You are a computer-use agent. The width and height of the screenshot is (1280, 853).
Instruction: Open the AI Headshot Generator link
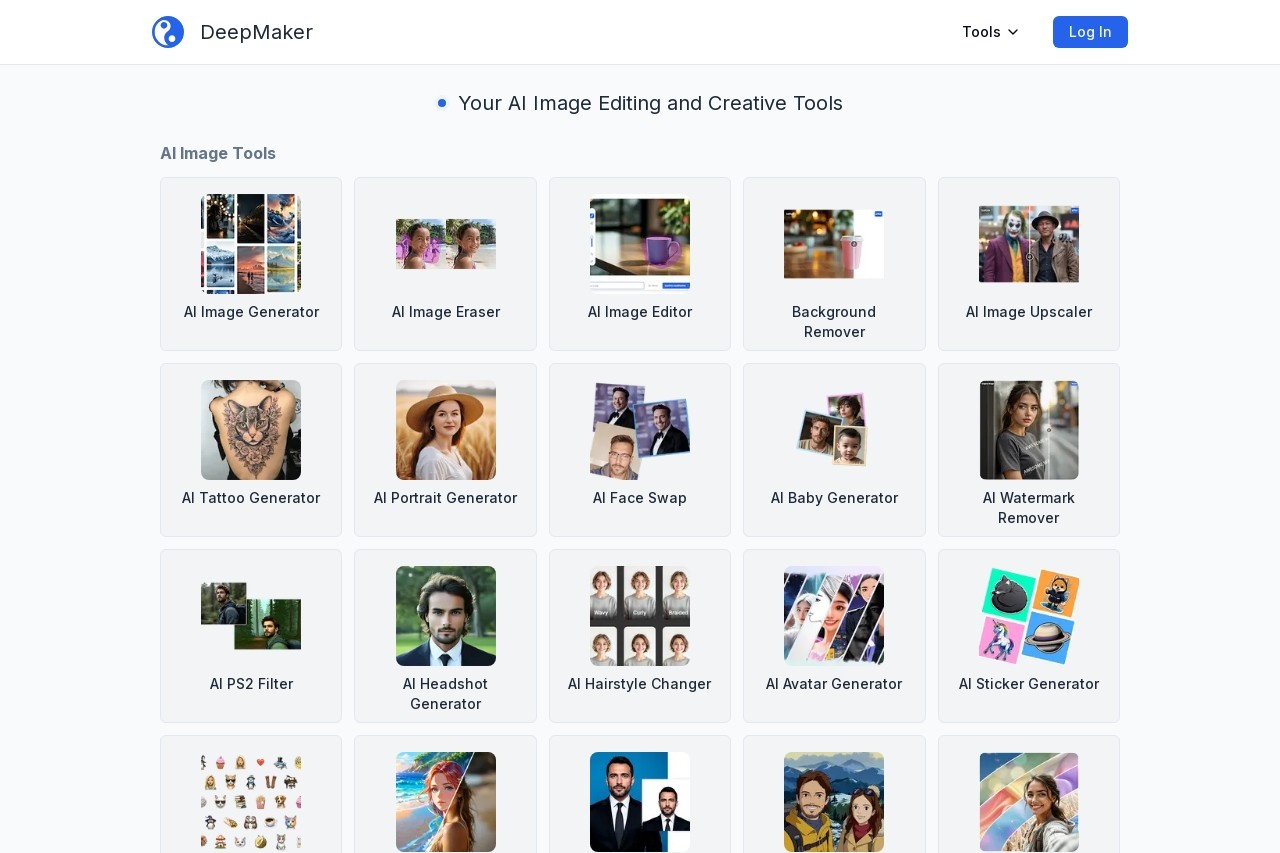(445, 636)
